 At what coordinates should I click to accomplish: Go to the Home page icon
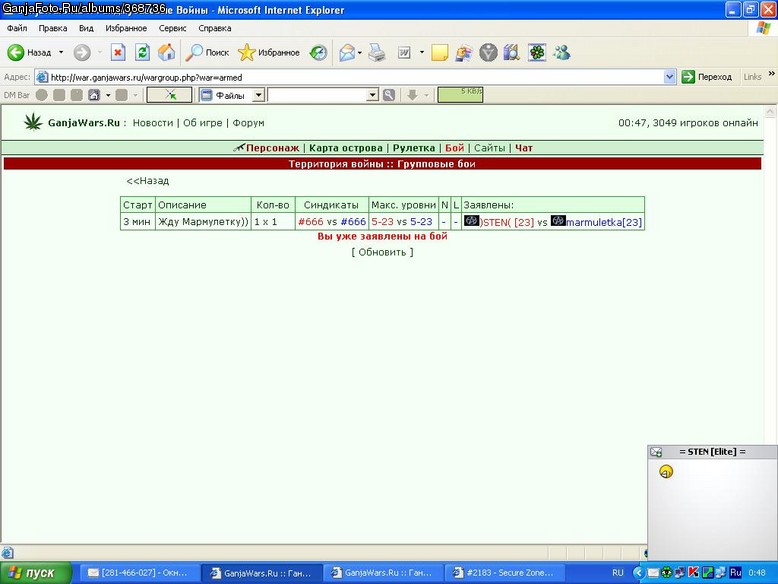167,52
